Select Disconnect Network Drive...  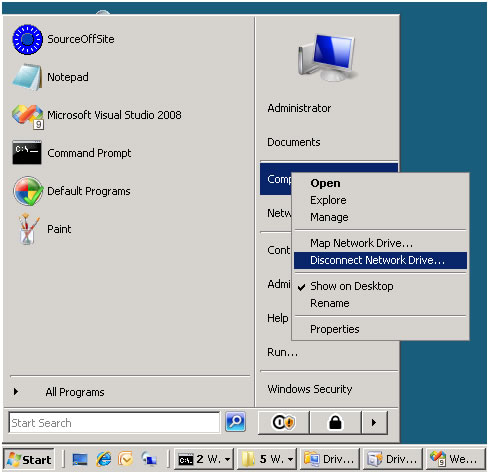[x=380, y=260]
